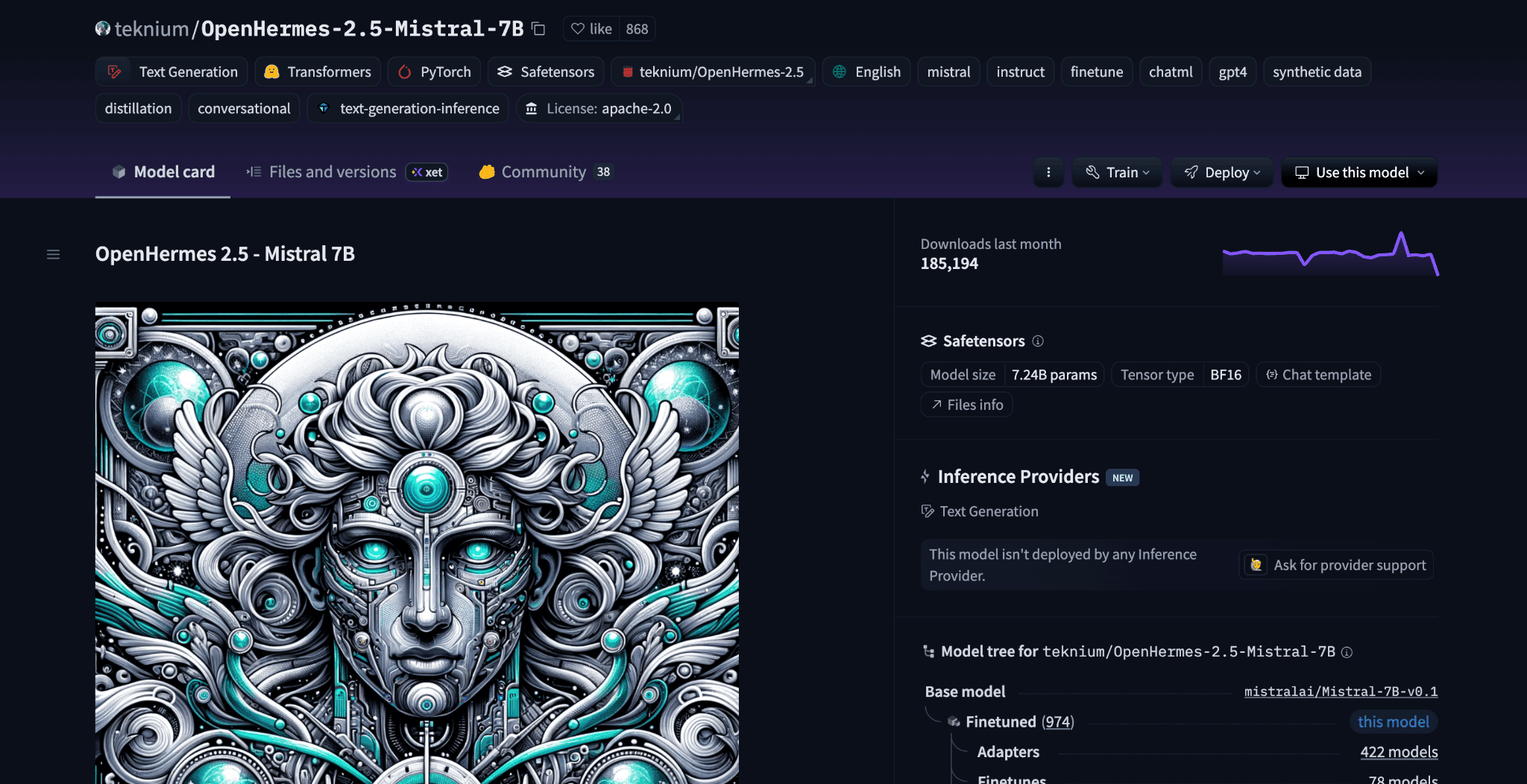Viewport: 1527px width, 784px height.
Task: Click the downloads last month chart
Action: (1330, 254)
